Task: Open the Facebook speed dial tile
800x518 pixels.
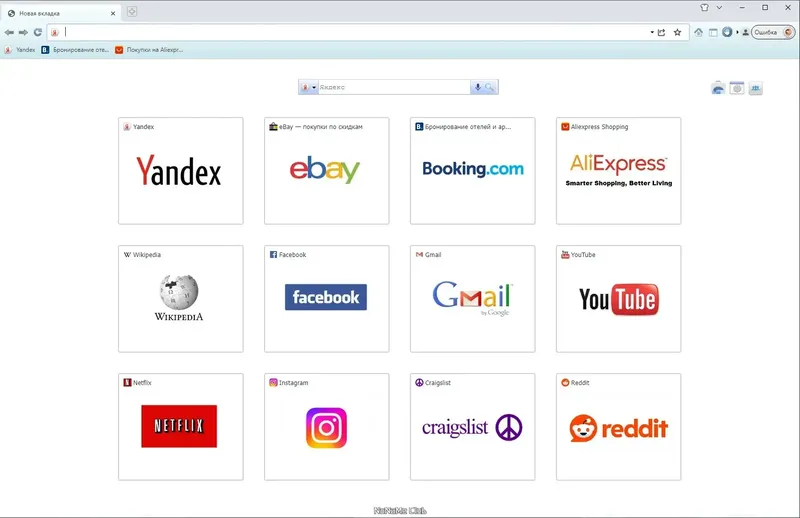Action: pyautogui.click(x=327, y=299)
